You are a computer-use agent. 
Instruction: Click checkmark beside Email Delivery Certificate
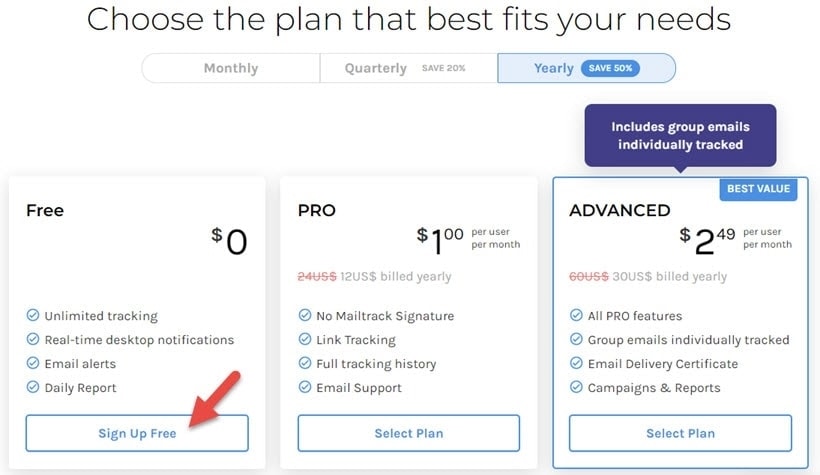pos(576,363)
